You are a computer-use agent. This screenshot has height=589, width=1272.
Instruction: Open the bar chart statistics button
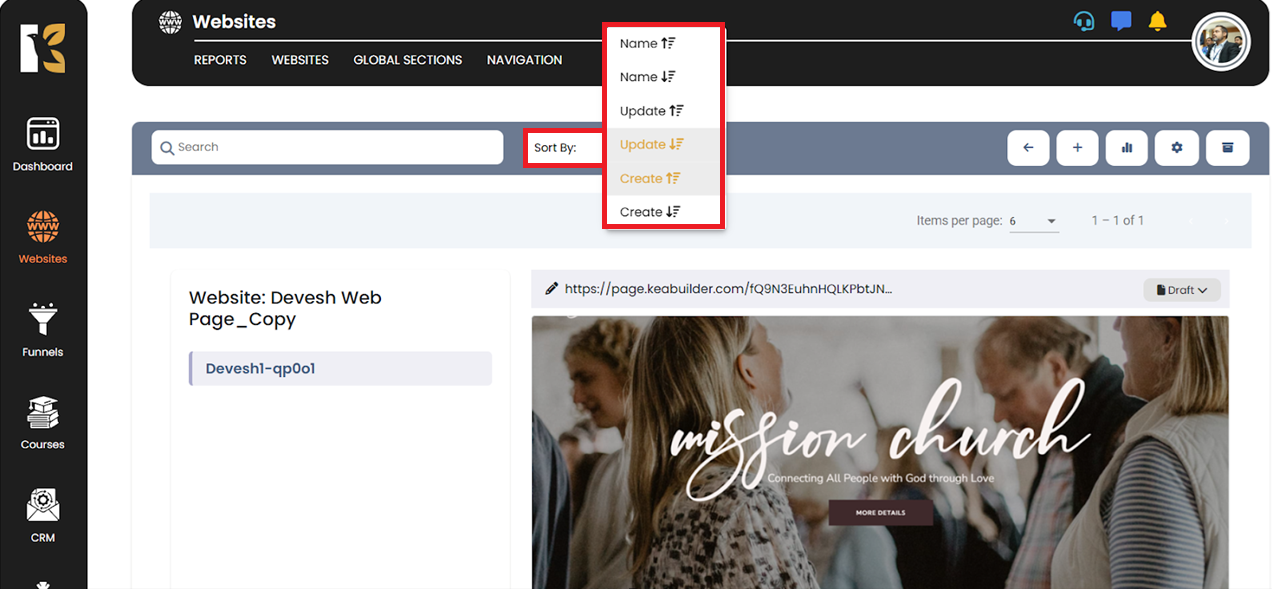1127,148
